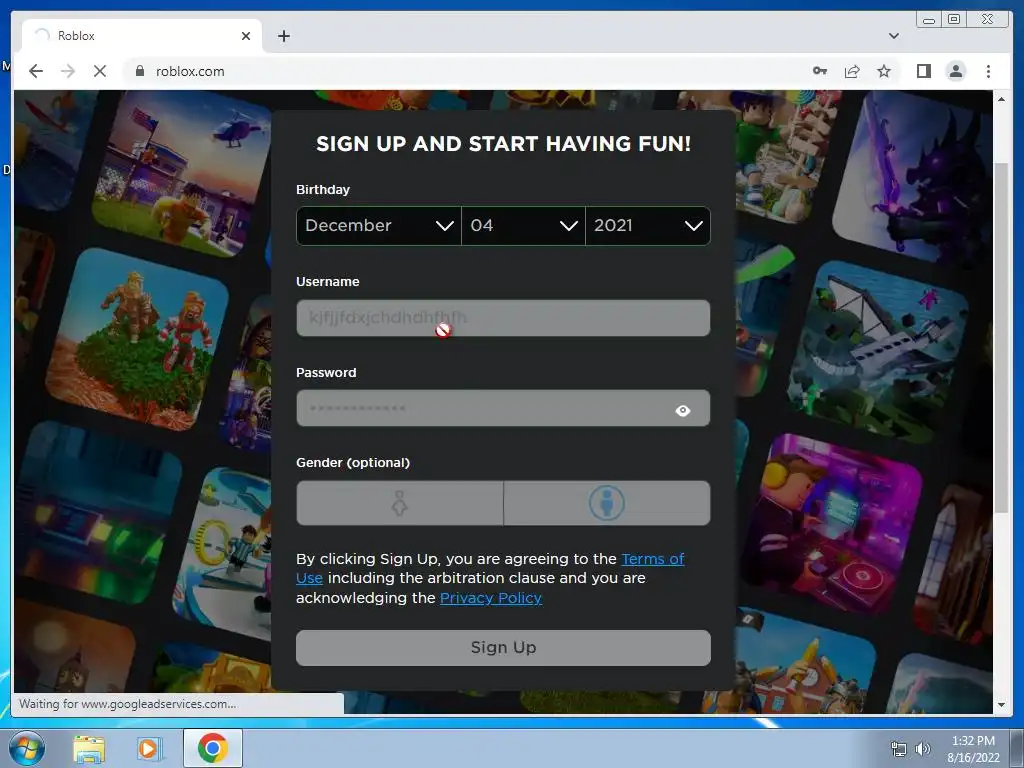Stop loading the page with the X button
Screen dimensions: 1024x768
[x=100, y=71]
